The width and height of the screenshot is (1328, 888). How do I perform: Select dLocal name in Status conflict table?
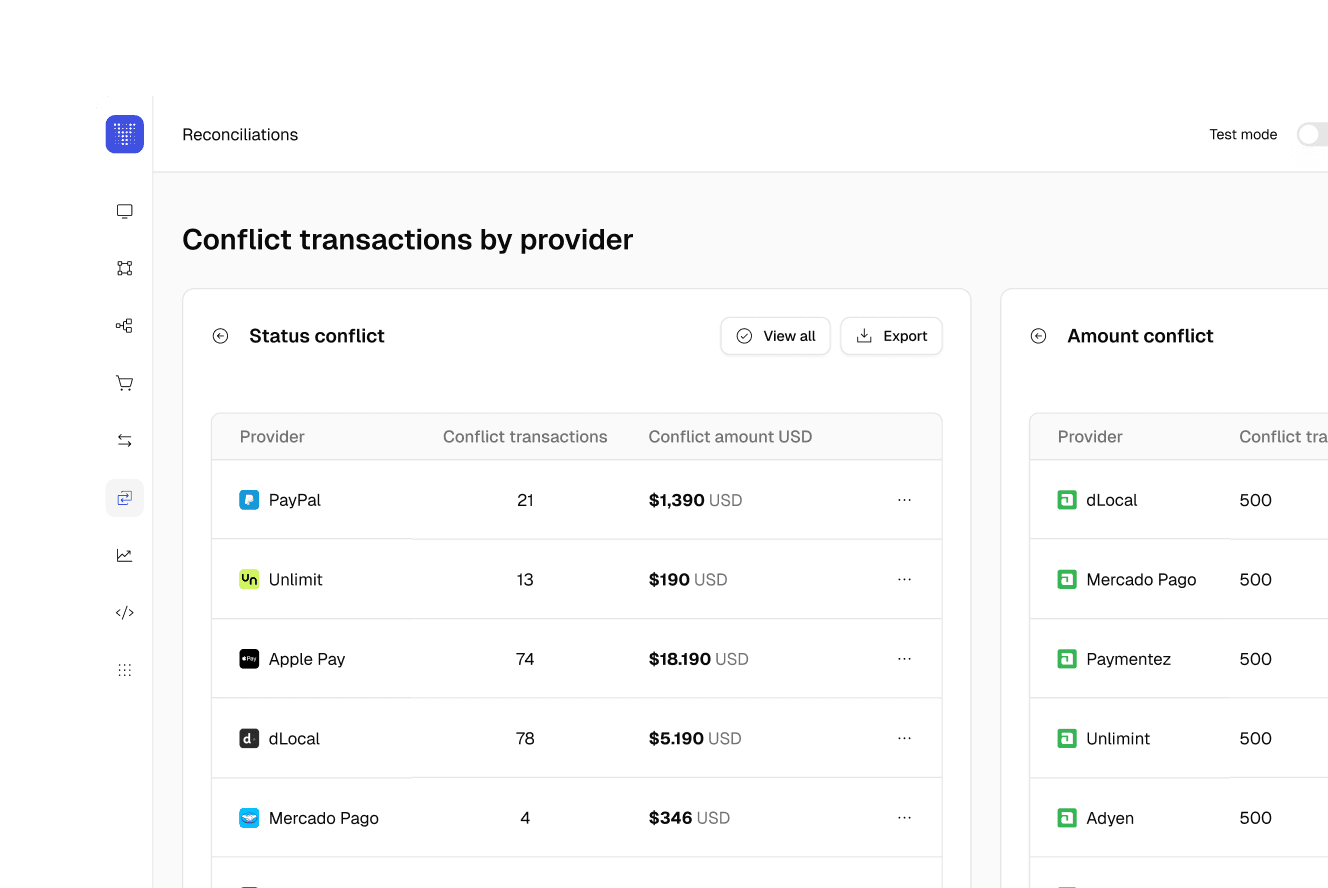tap(294, 738)
